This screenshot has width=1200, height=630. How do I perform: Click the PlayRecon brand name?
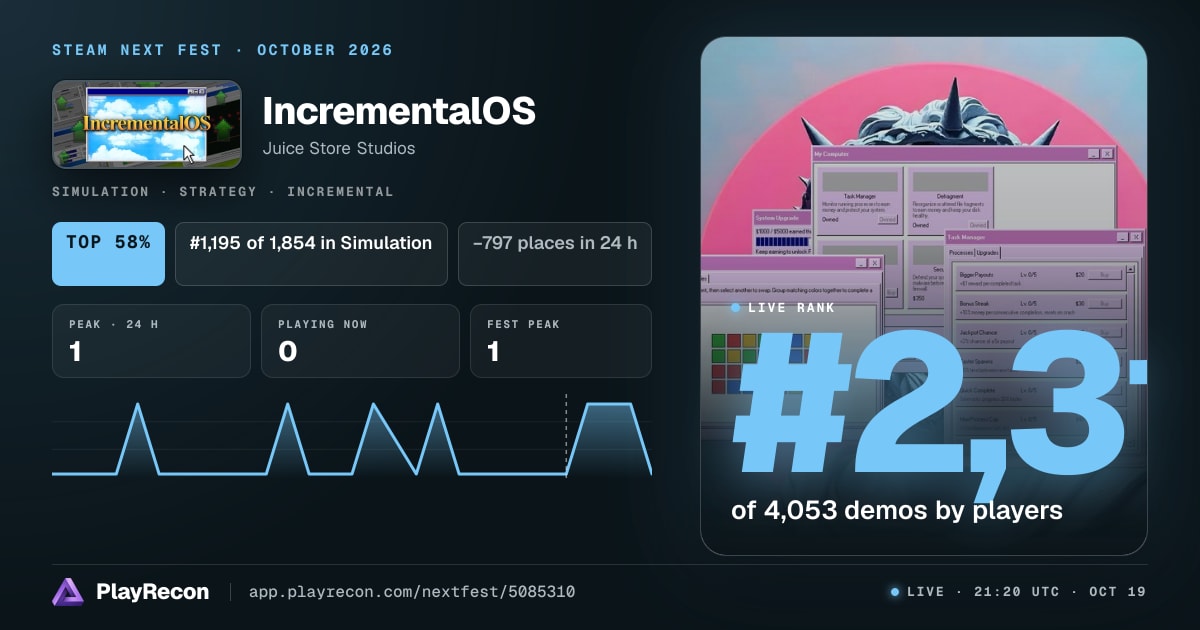coord(152,592)
